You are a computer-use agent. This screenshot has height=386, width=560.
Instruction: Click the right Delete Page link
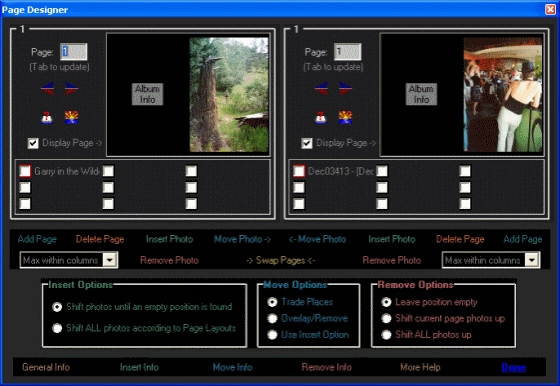click(460, 239)
